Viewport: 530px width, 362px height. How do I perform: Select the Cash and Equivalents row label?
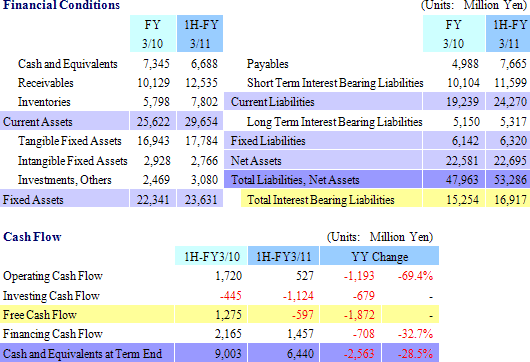[x=68, y=64]
